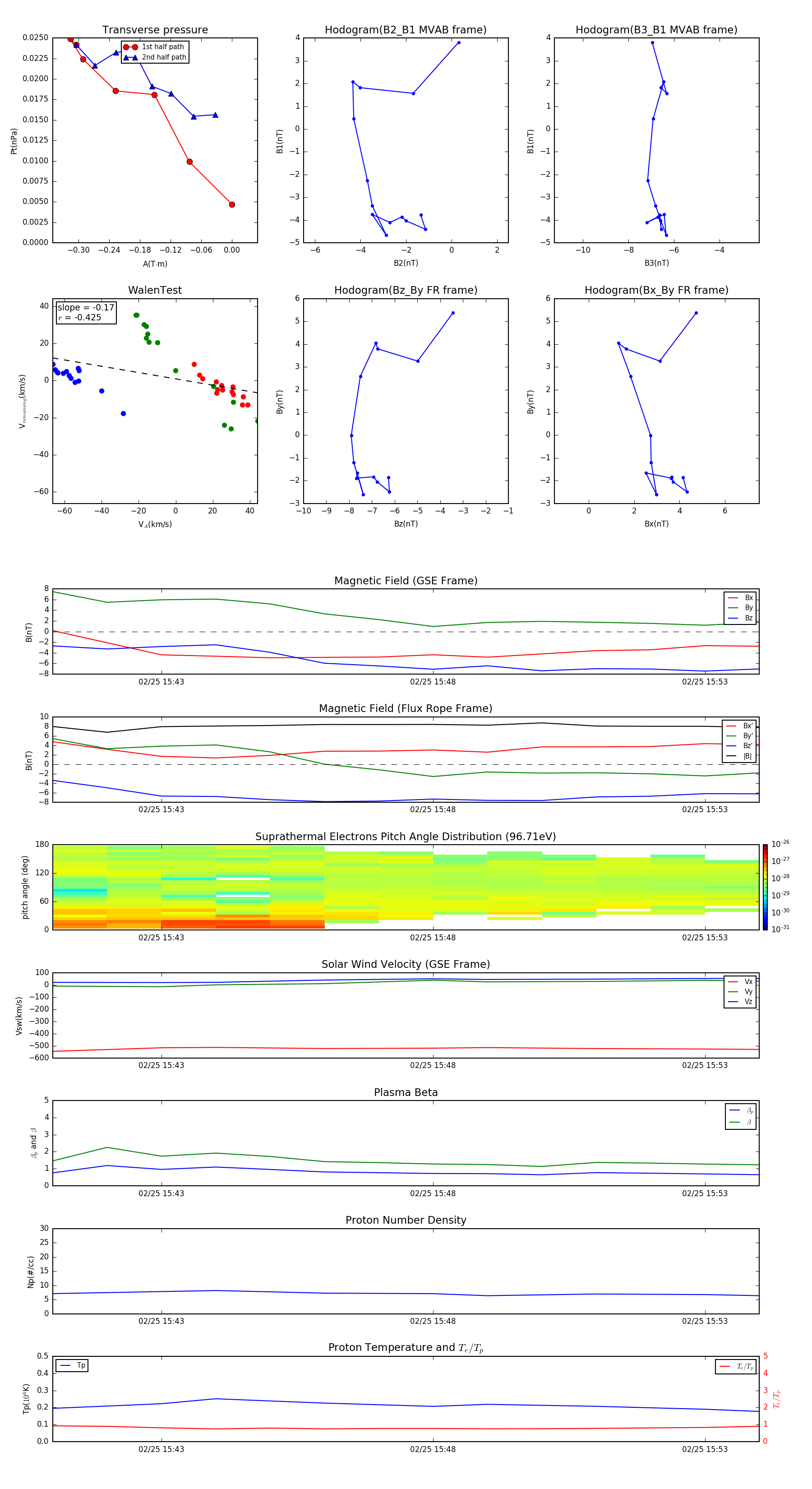
Task: Click the 'Tp(10^6K)' axis label
Action: (x=26, y=1399)
